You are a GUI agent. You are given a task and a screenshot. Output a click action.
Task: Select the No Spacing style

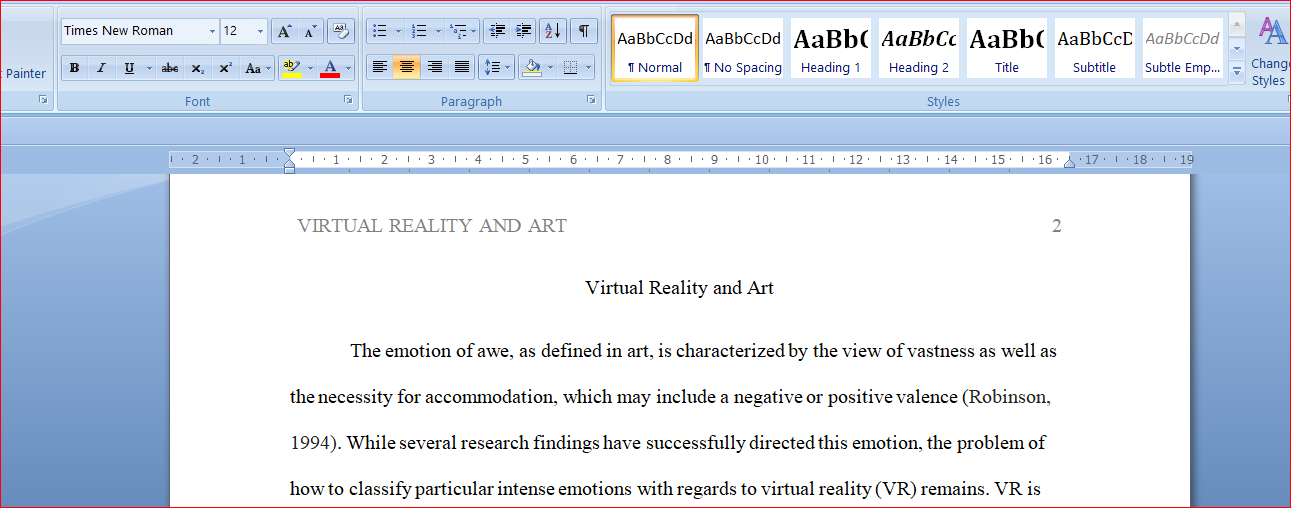point(743,48)
